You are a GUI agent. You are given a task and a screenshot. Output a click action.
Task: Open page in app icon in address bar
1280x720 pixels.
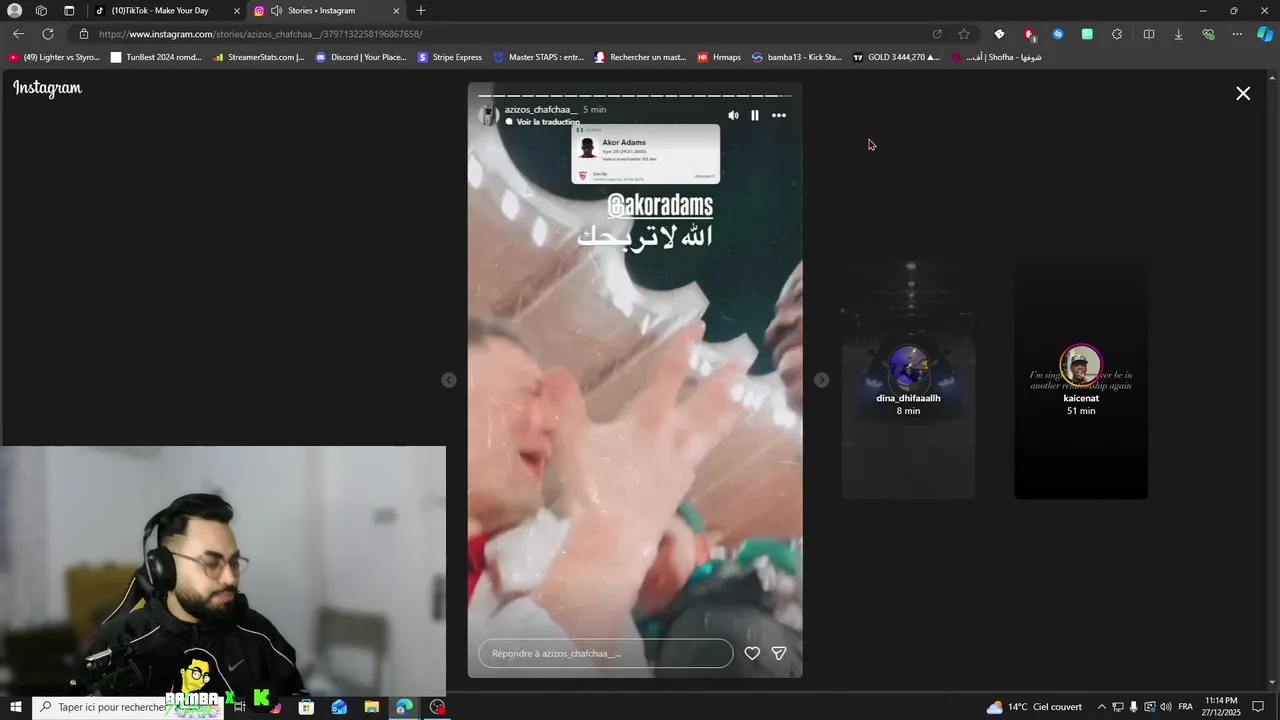pos(937,34)
